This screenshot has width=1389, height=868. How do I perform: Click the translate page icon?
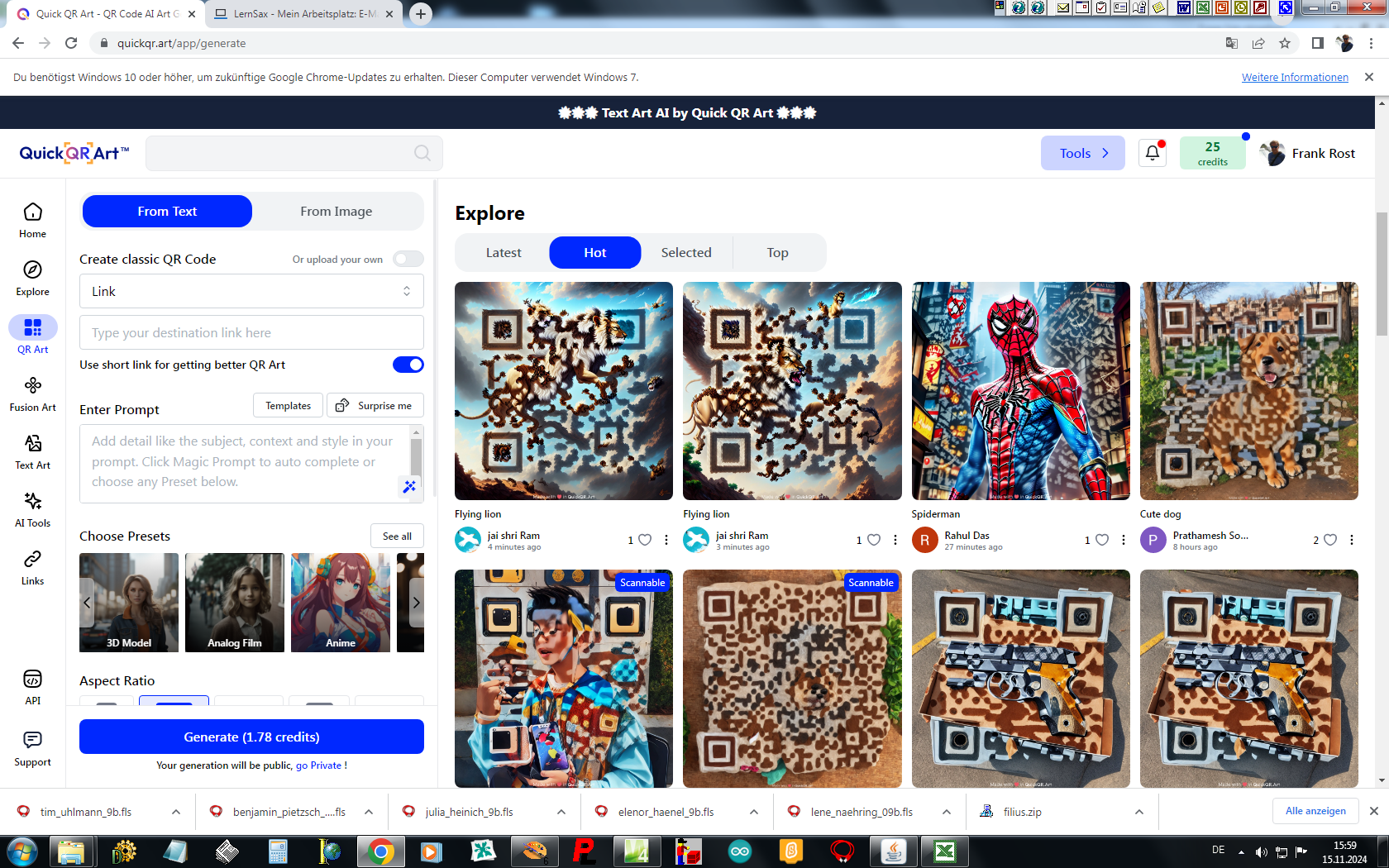coord(1232,43)
